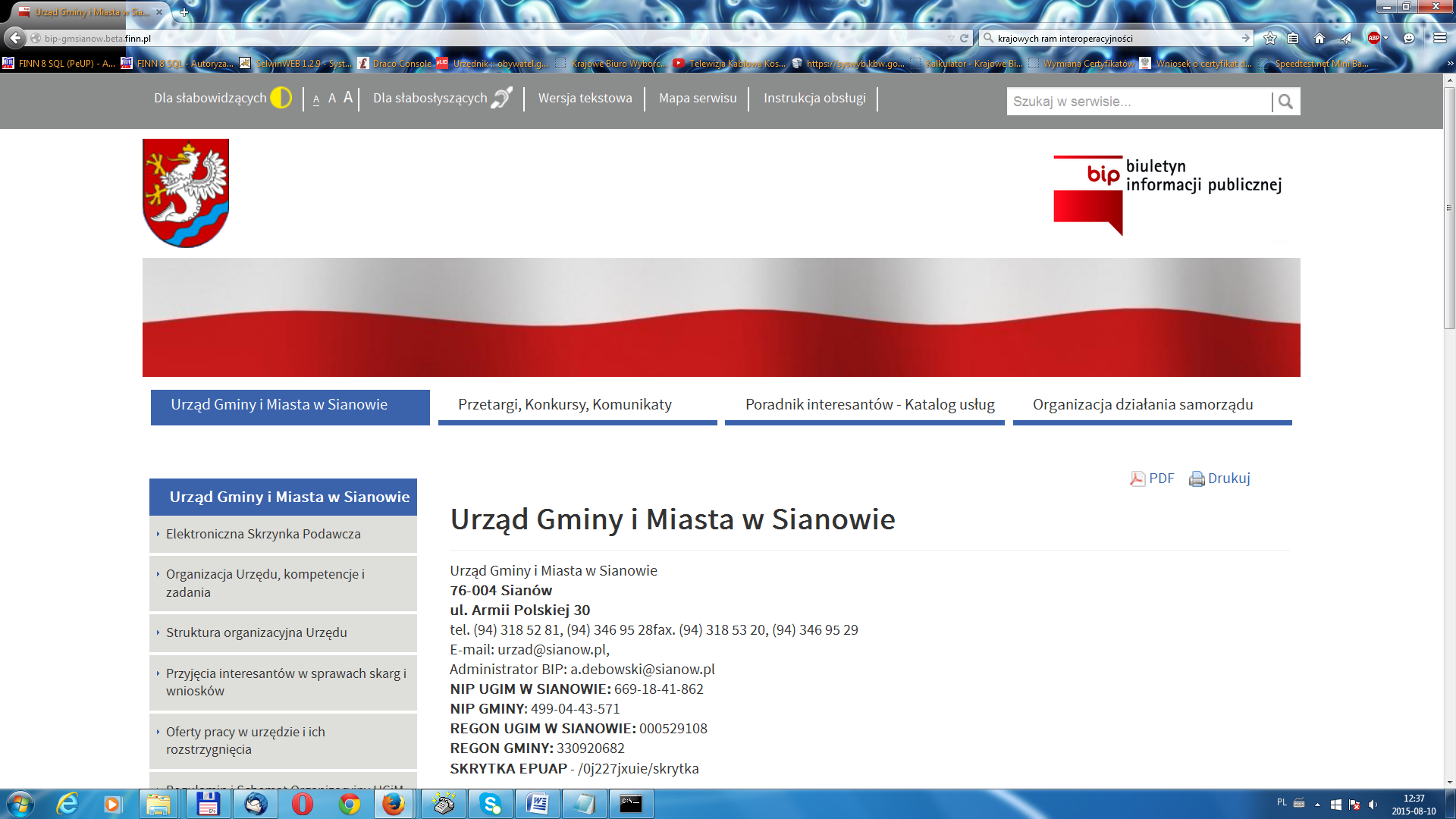Click the Mapa serwisu link
Image resolution: width=1456 pixels, height=819 pixels.
pos(697,98)
